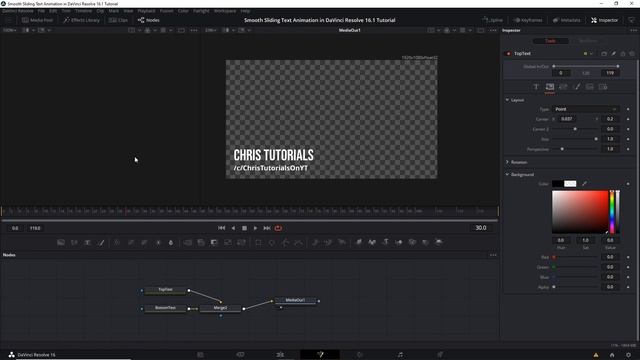The width and height of the screenshot is (640, 360).
Task: Add a Blur node from toolbar
Action: [171, 242]
